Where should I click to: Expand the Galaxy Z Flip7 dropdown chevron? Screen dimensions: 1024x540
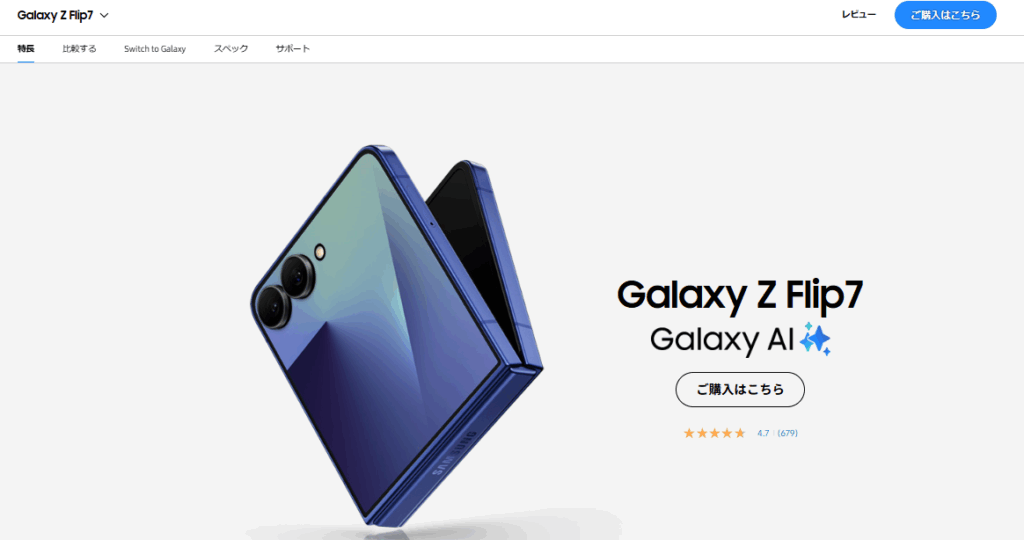click(104, 16)
